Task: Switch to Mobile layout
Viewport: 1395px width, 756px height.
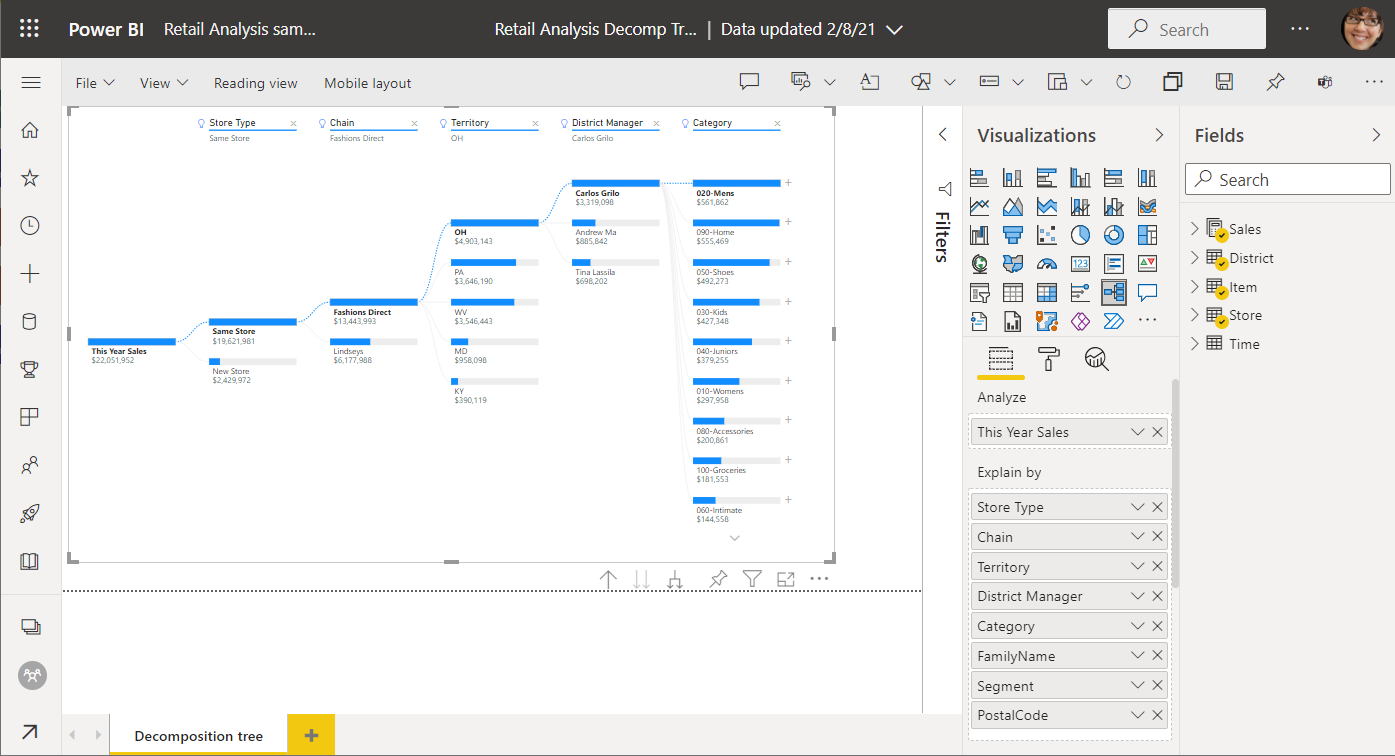Action: [x=368, y=83]
